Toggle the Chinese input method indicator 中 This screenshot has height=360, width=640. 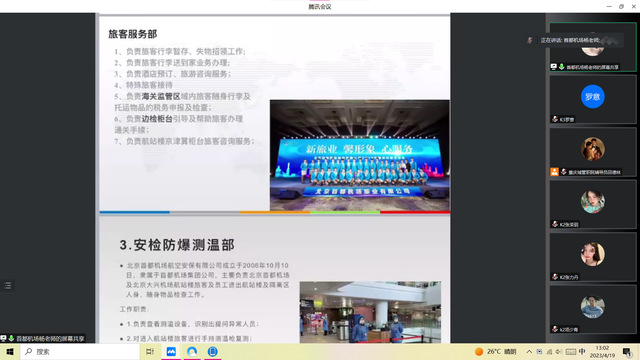coord(582,351)
